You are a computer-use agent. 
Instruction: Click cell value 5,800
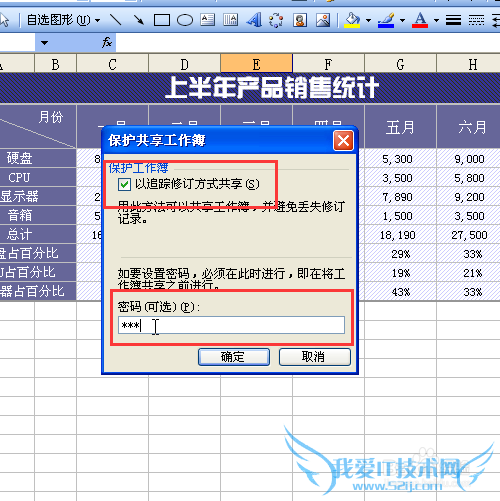tap(469, 178)
